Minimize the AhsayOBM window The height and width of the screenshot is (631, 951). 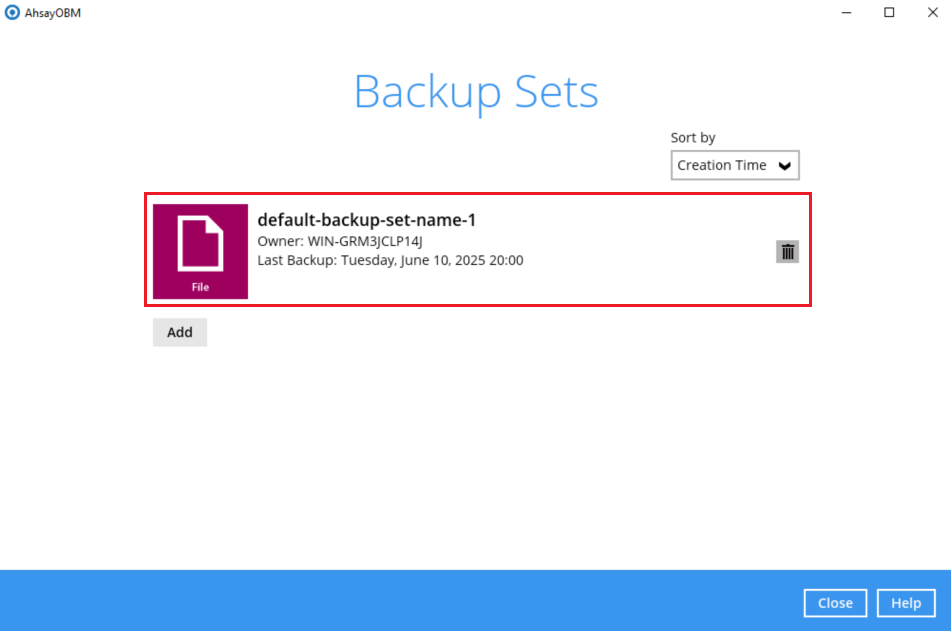click(x=846, y=13)
